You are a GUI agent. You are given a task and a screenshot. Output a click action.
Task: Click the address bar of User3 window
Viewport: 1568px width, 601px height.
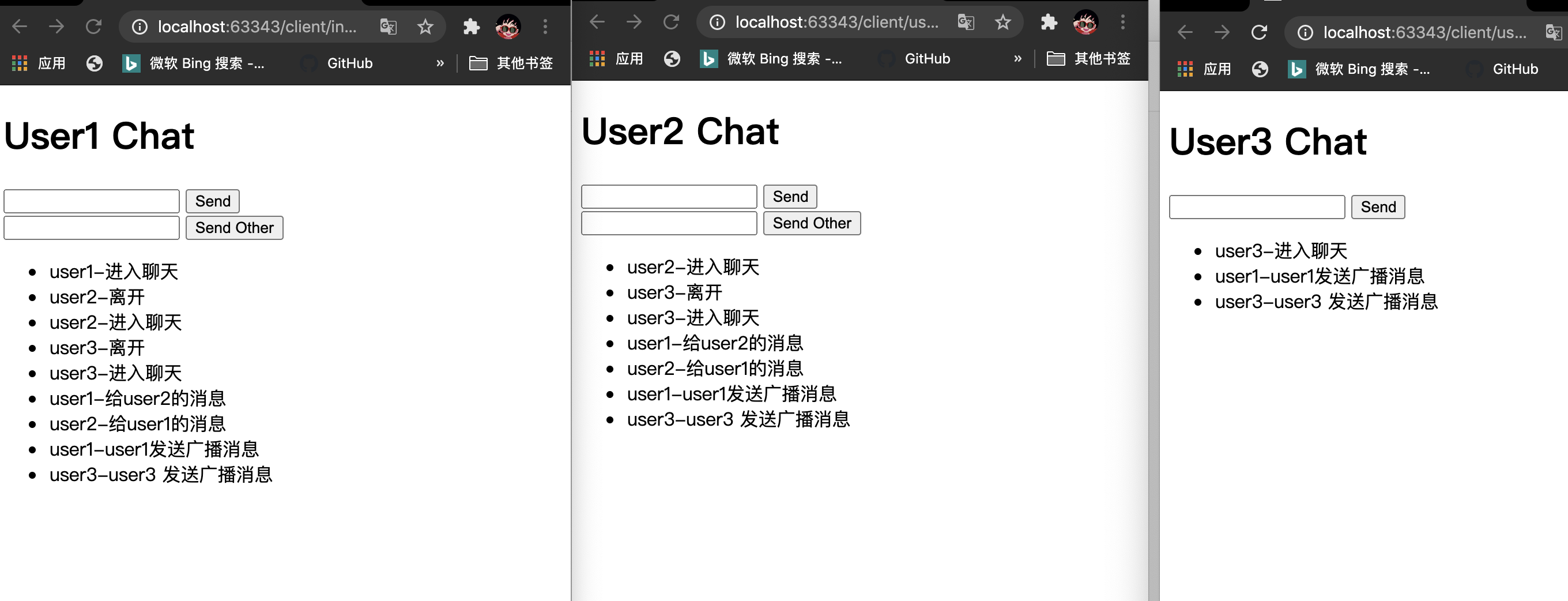[x=1418, y=32]
